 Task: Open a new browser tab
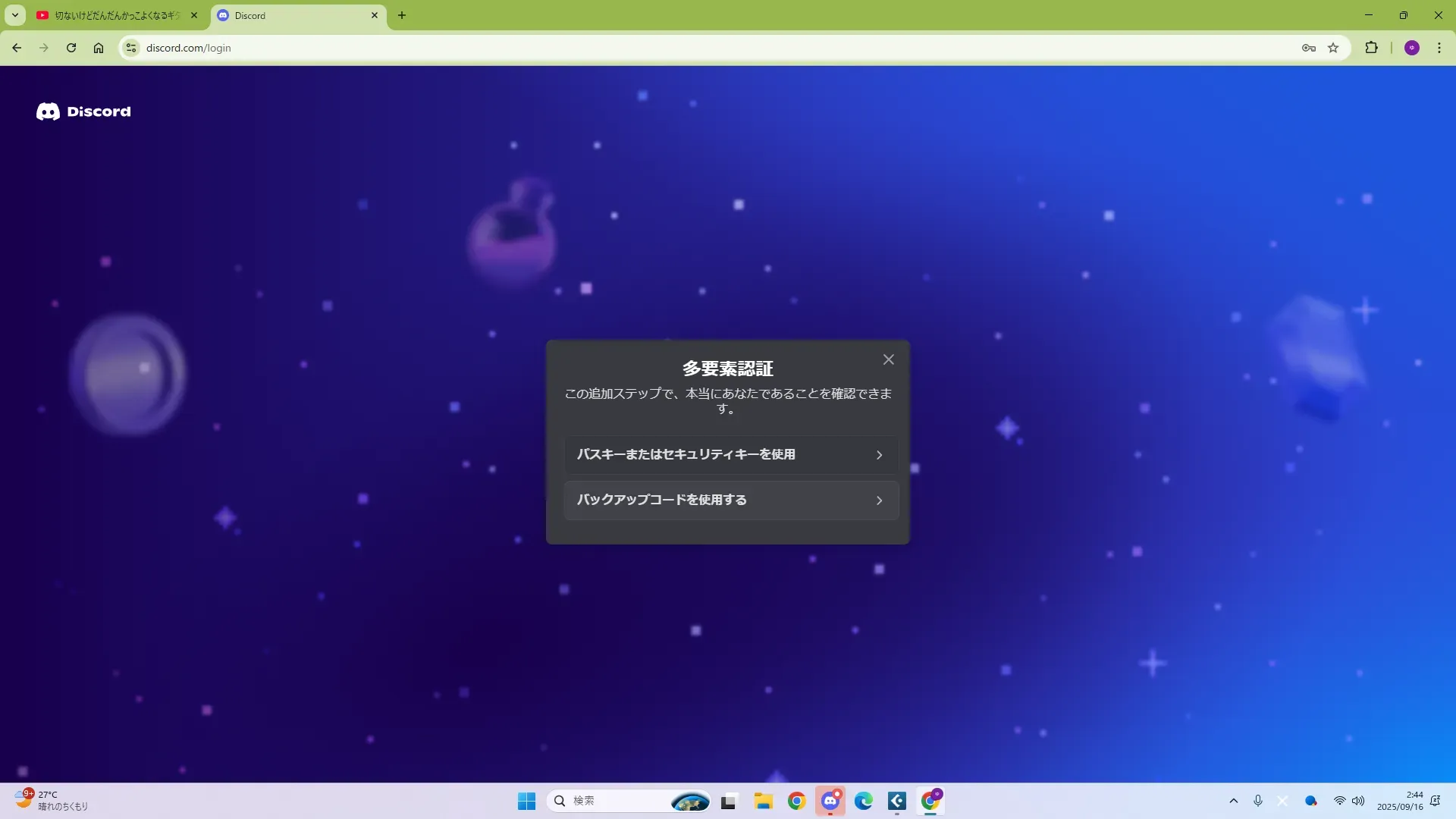(402, 15)
